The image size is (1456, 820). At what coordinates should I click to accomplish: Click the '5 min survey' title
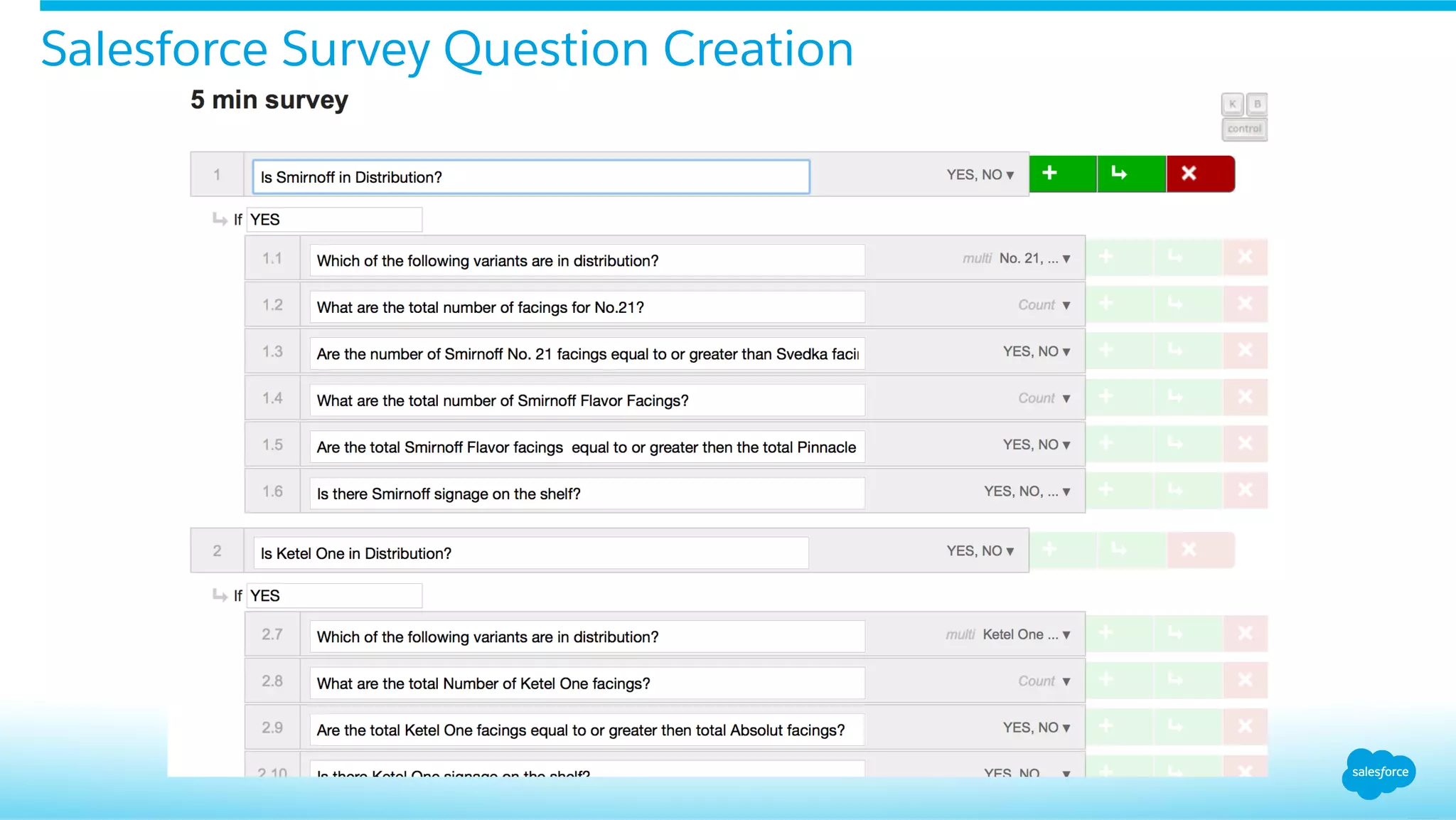point(269,100)
